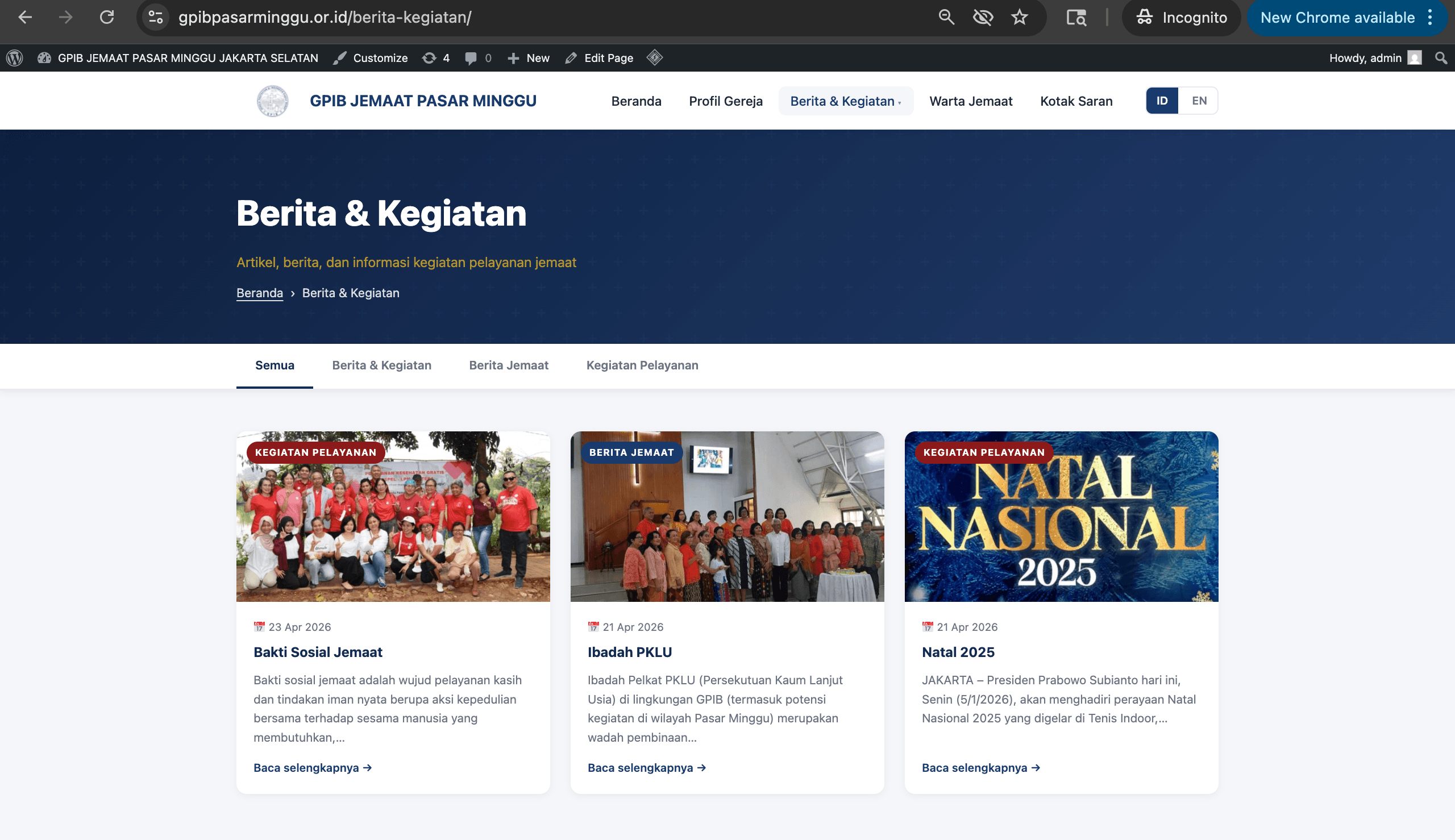
Task: Open site information icon in address bar
Action: 156,17
